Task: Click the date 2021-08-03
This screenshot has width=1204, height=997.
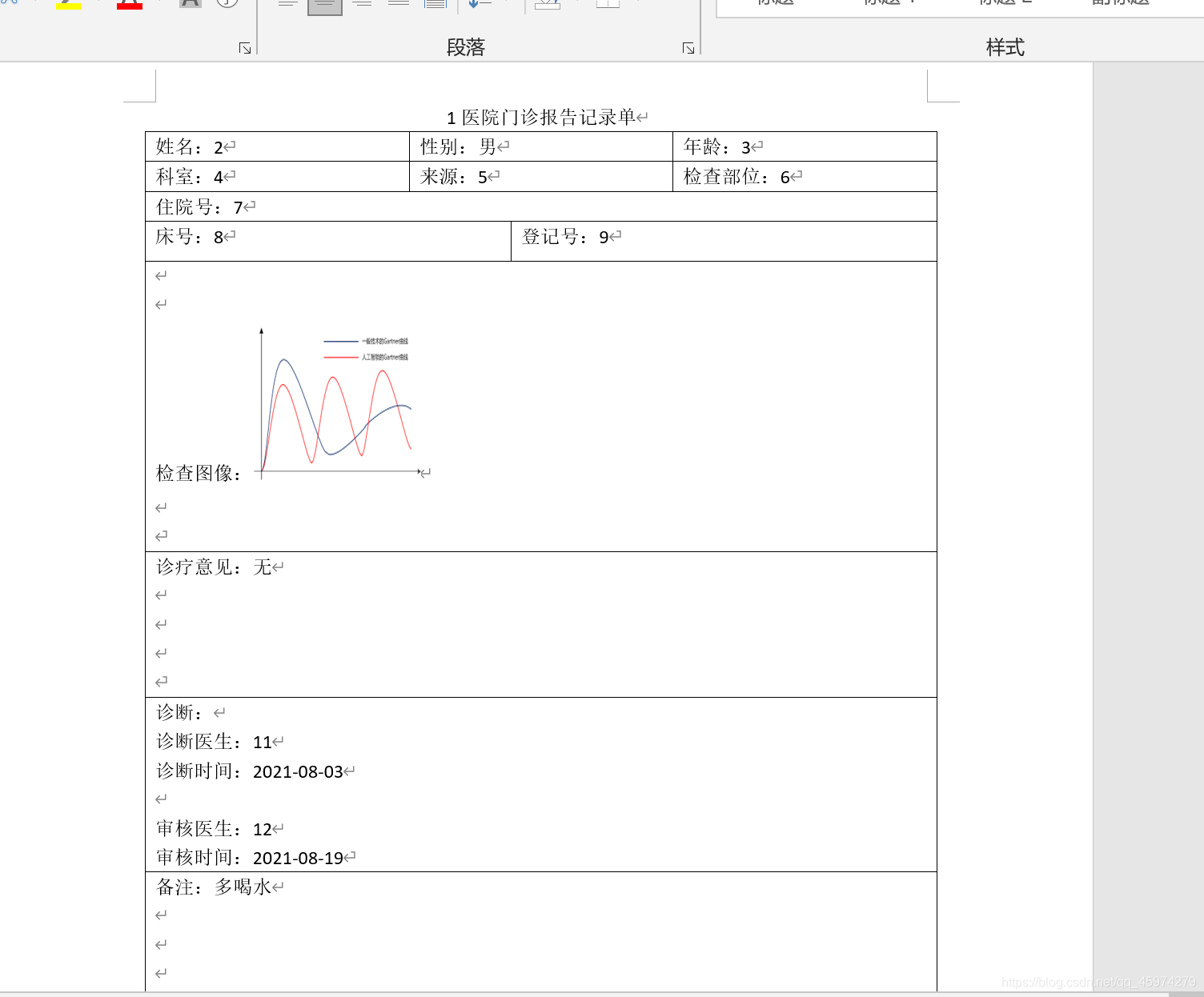Action: coord(298,772)
